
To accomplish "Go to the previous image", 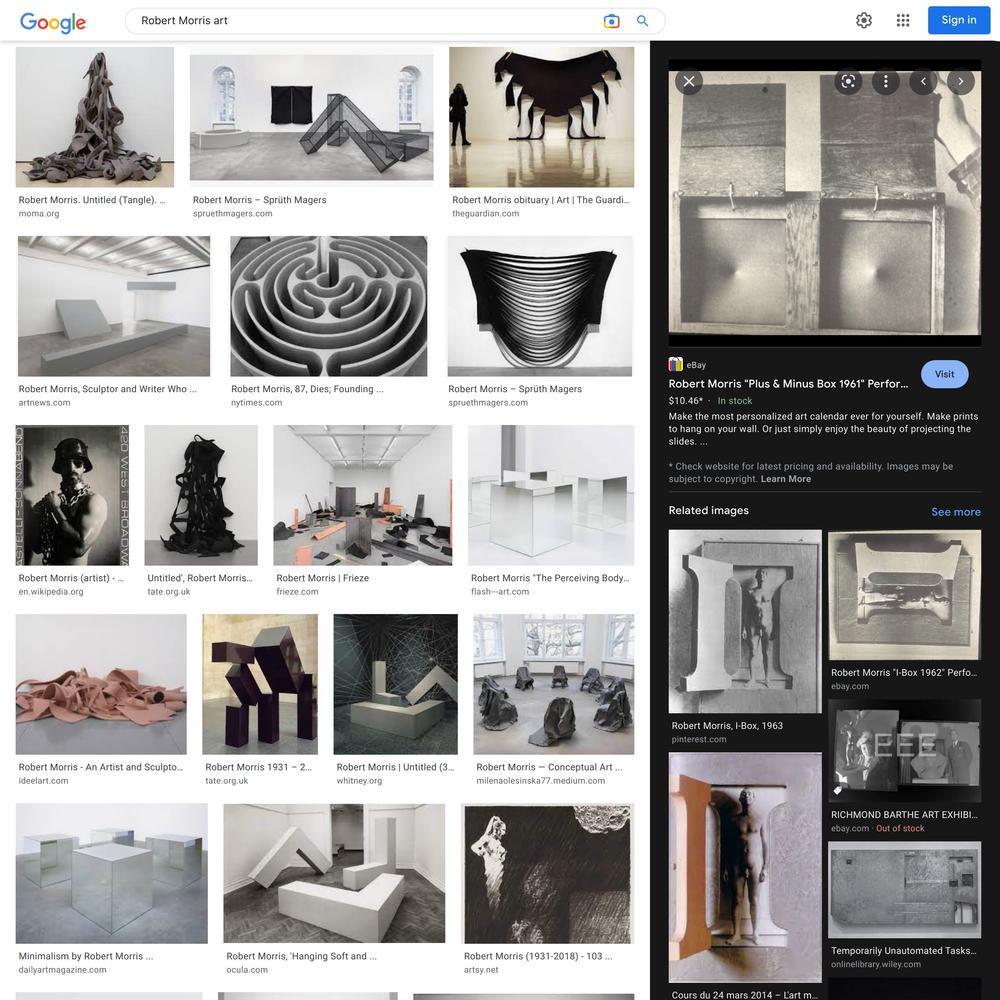I will (923, 82).
